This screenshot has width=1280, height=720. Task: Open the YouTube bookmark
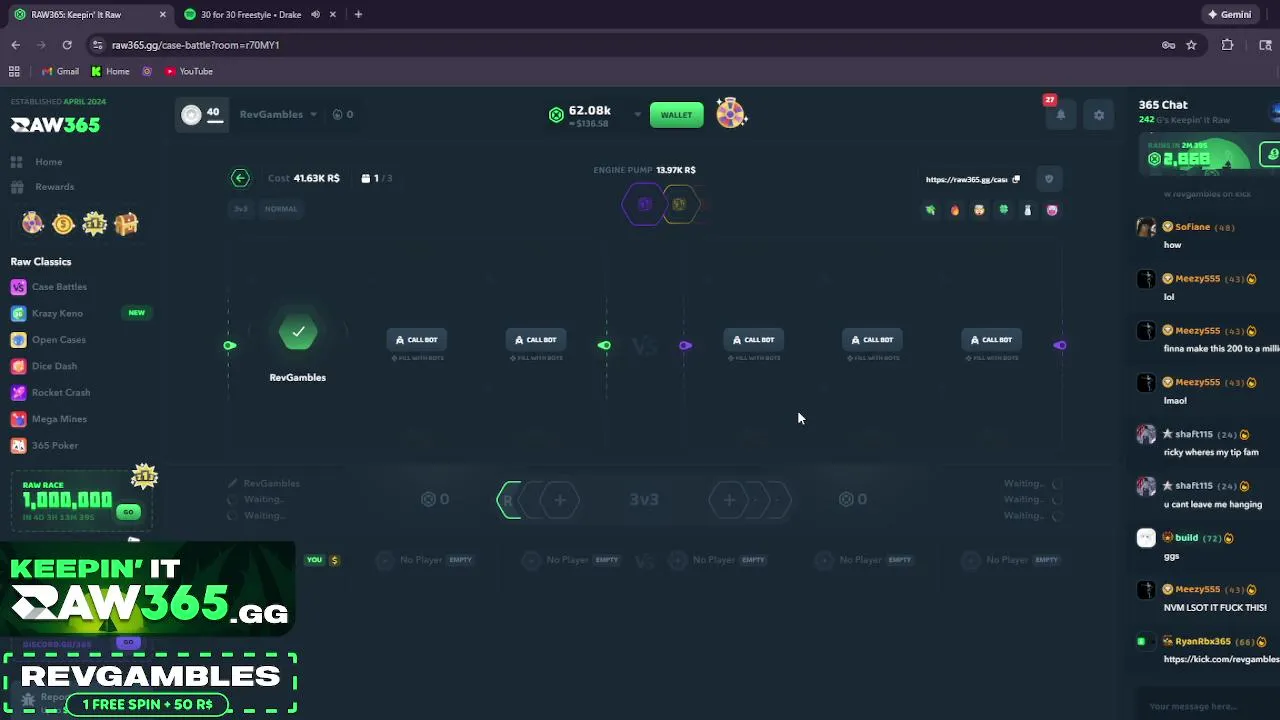pyautogui.click(x=188, y=71)
